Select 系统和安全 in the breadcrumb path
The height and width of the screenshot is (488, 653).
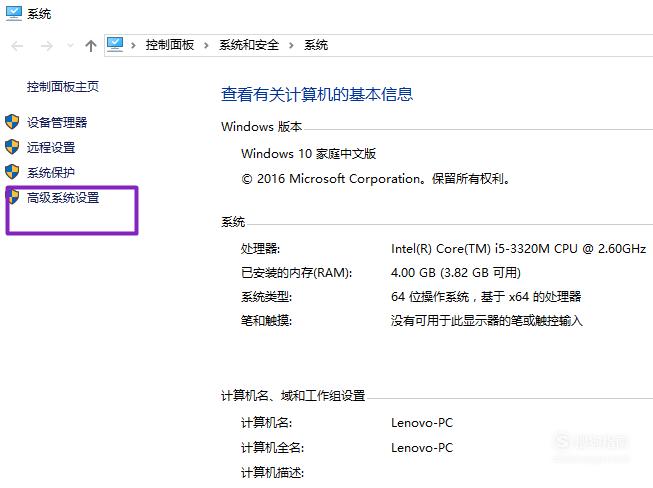[x=249, y=45]
